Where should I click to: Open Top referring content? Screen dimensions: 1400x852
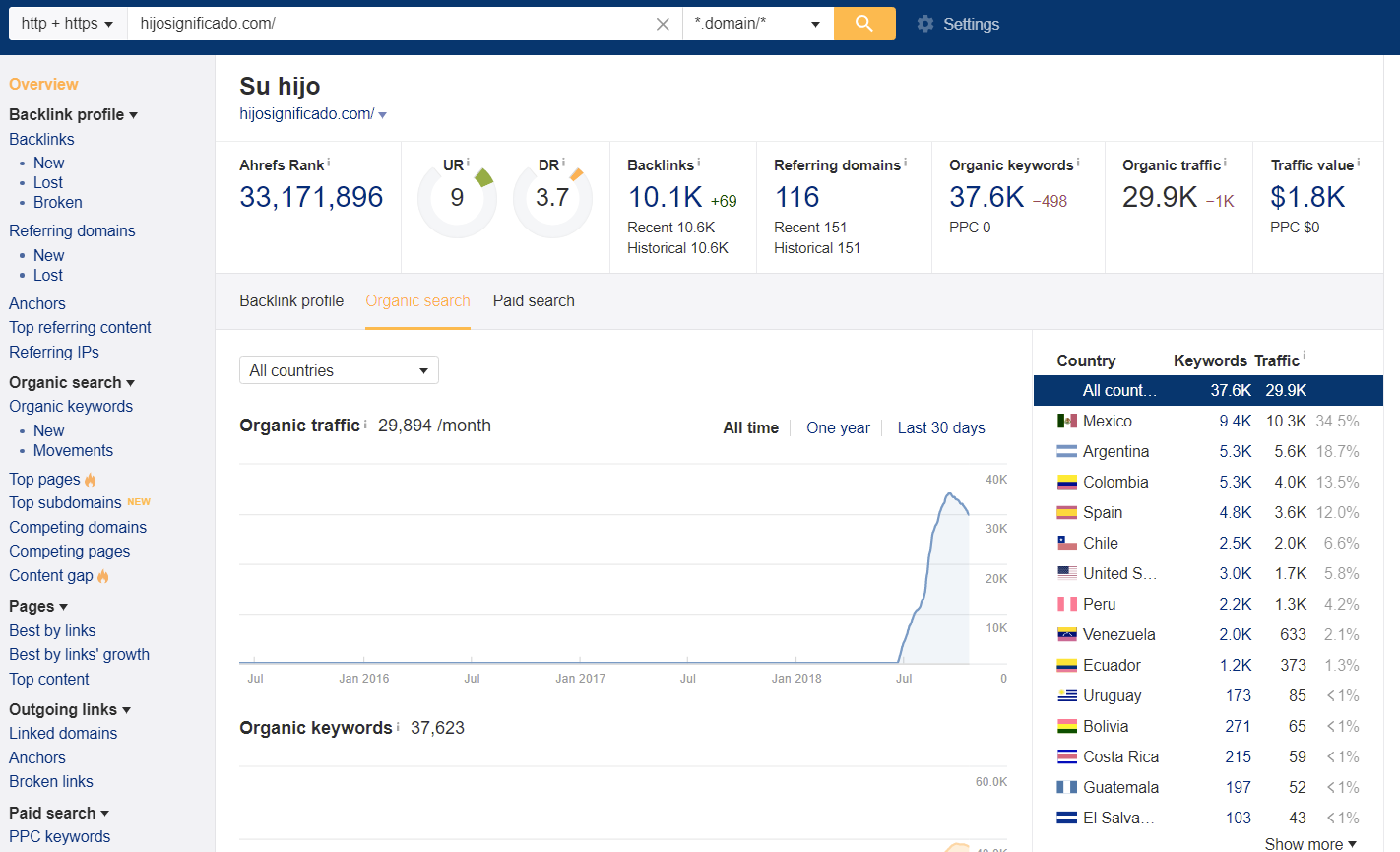click(80, 327)
